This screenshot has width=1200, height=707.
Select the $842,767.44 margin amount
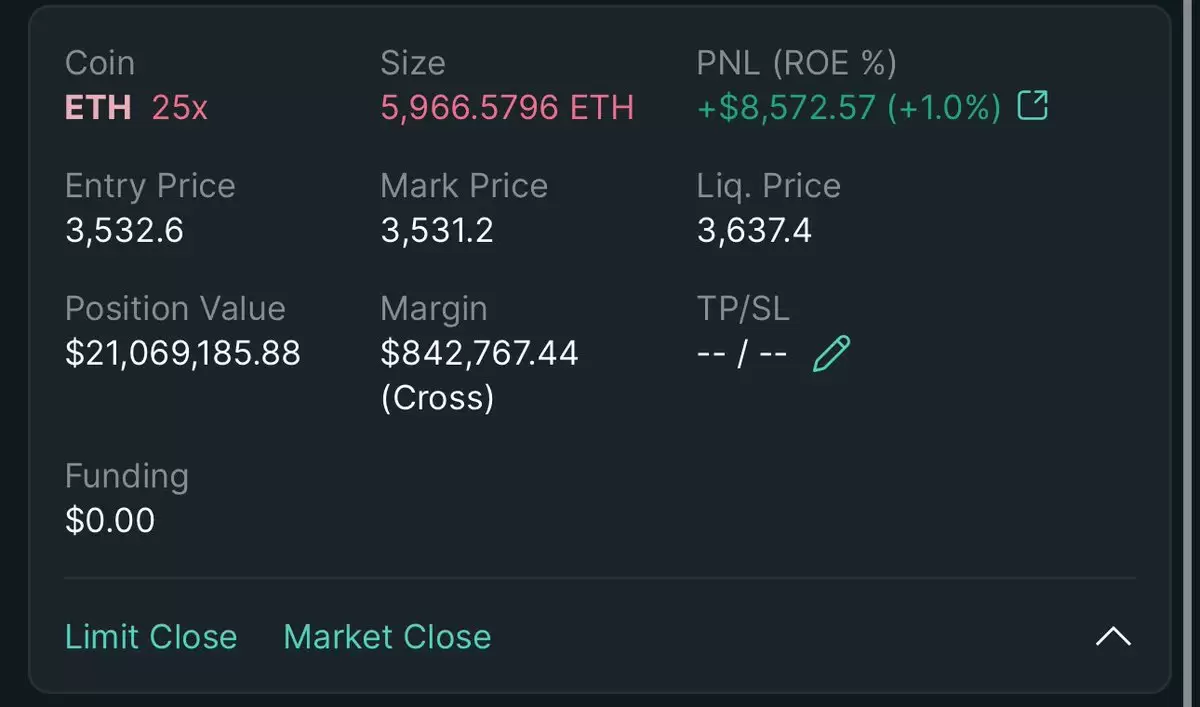click(479, 353)
